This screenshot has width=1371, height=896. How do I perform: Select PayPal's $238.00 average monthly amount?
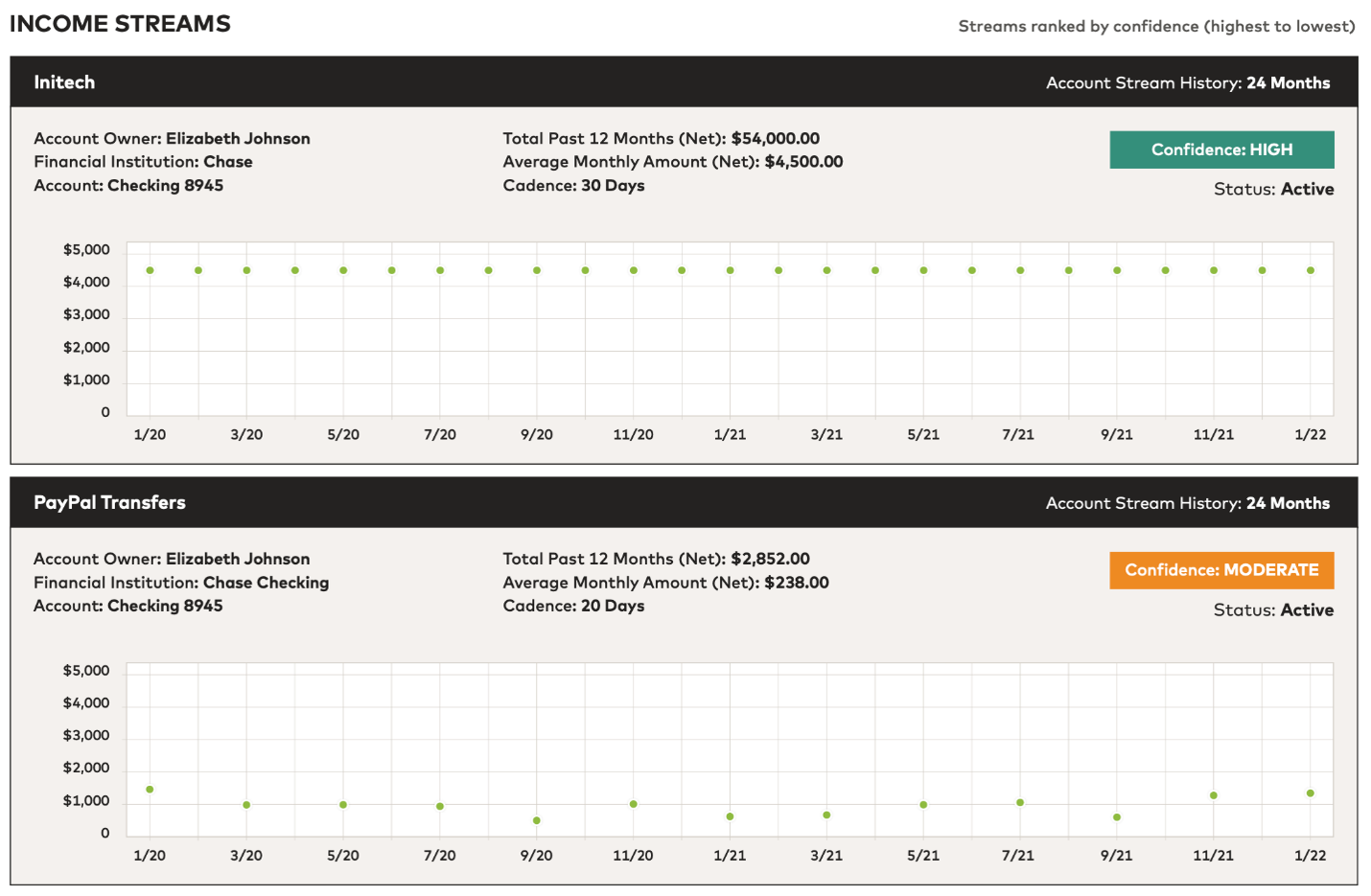point(796,583)
